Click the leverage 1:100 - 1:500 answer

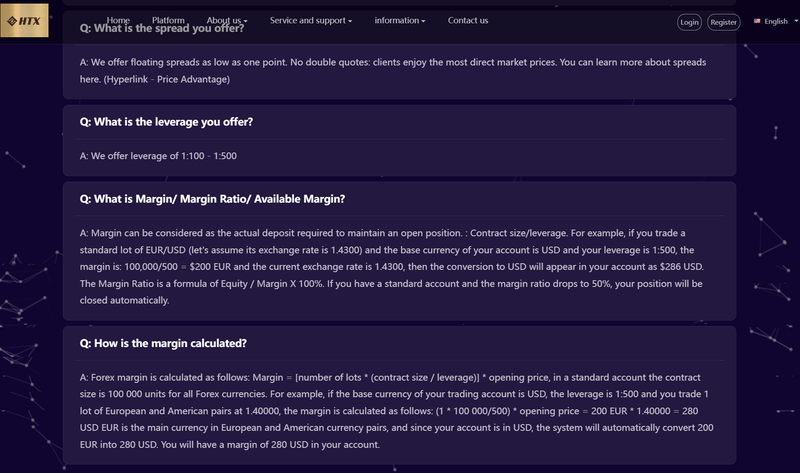pyautogui.click(x=158, y=156)
